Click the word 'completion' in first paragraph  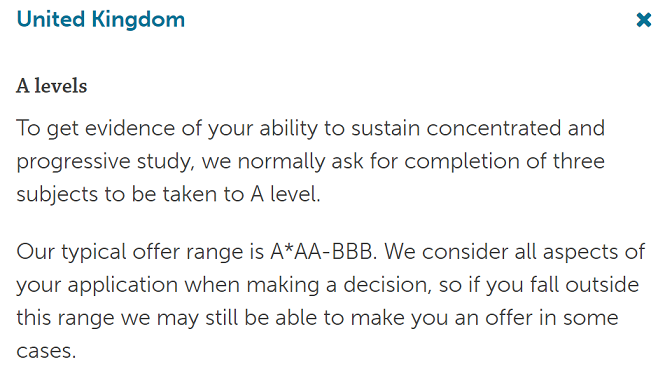click(462, 162)
